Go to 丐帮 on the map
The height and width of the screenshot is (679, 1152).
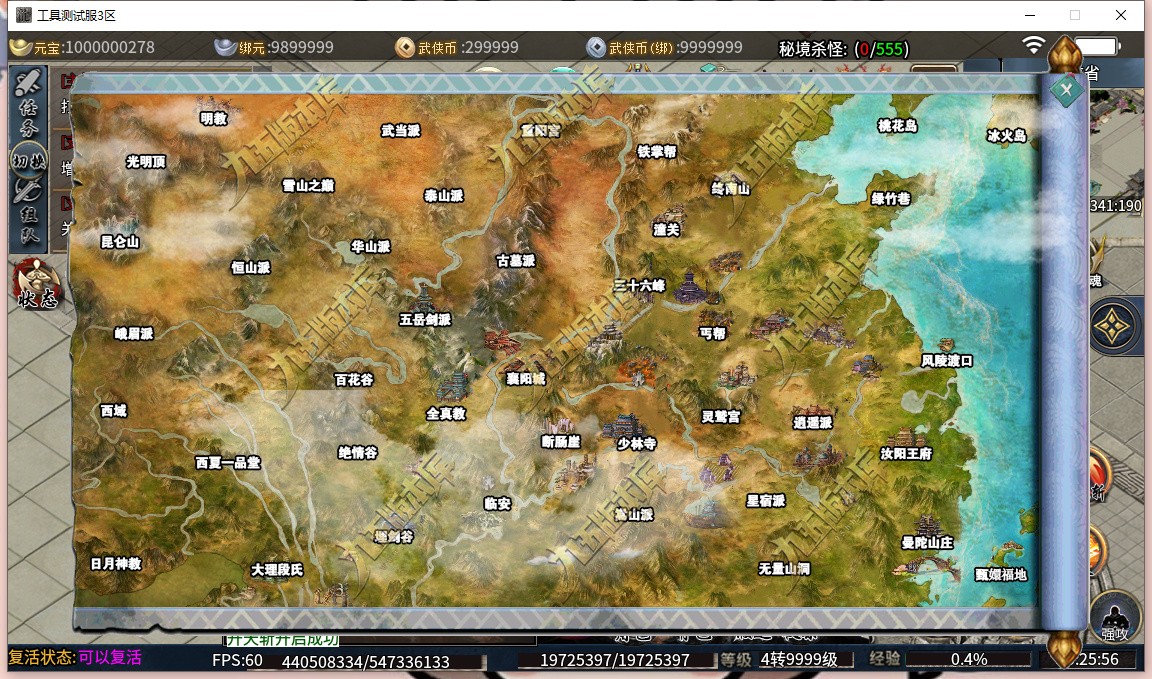click(x=713, y=334)
